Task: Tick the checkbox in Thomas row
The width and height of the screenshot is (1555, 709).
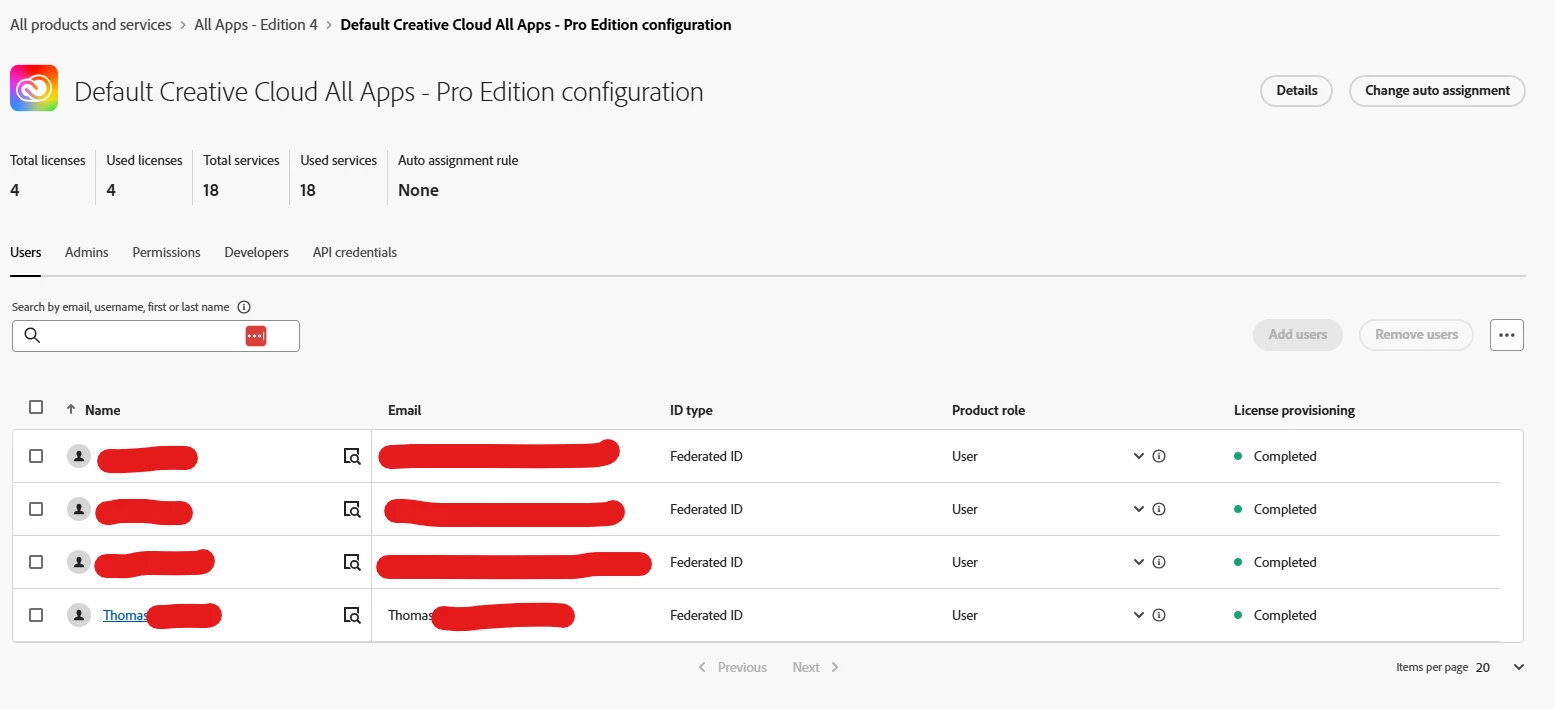Action: click(36, 615)
